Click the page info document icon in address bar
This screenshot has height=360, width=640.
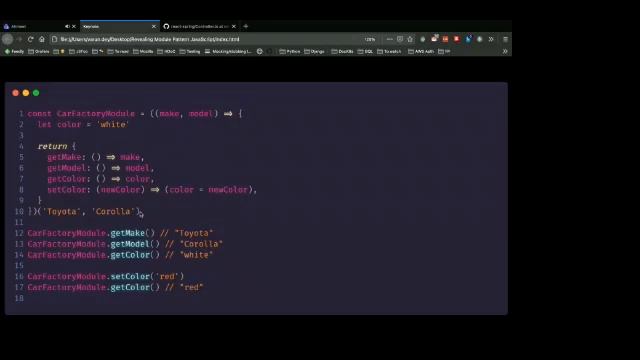coord(54,39)
